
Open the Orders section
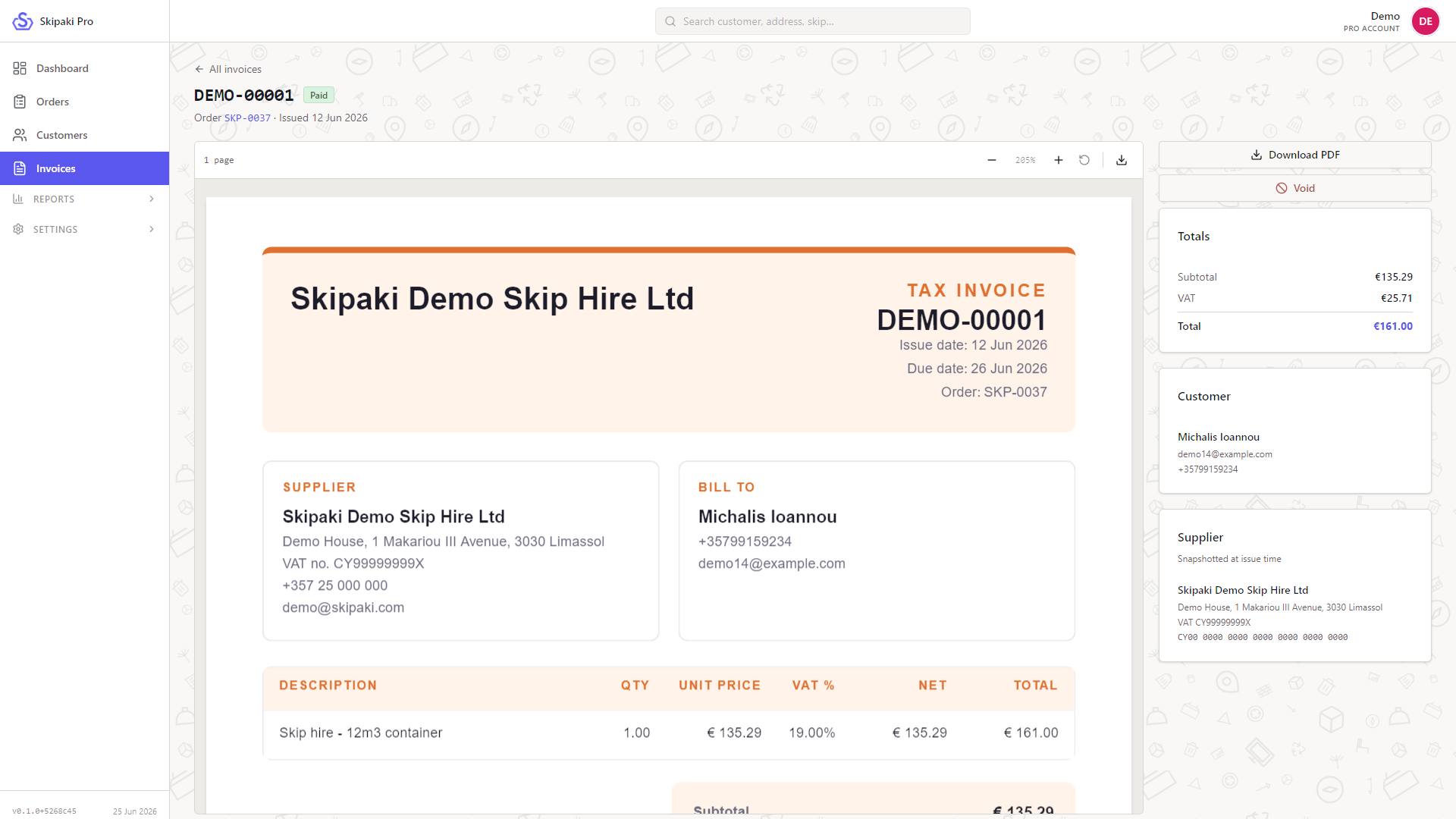click(84, 102)
